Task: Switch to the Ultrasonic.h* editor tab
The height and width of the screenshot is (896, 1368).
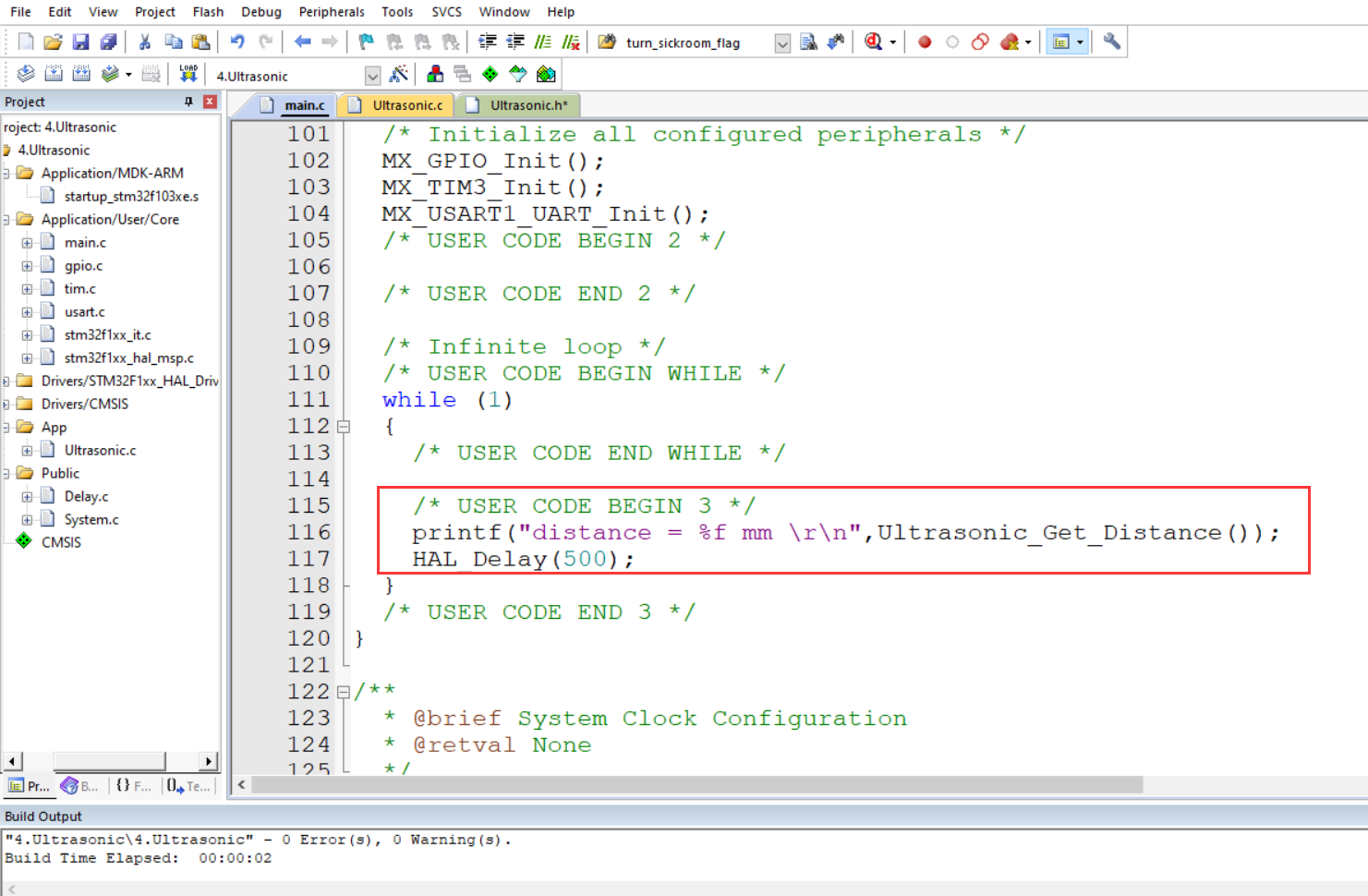Action: pos(518,105)
